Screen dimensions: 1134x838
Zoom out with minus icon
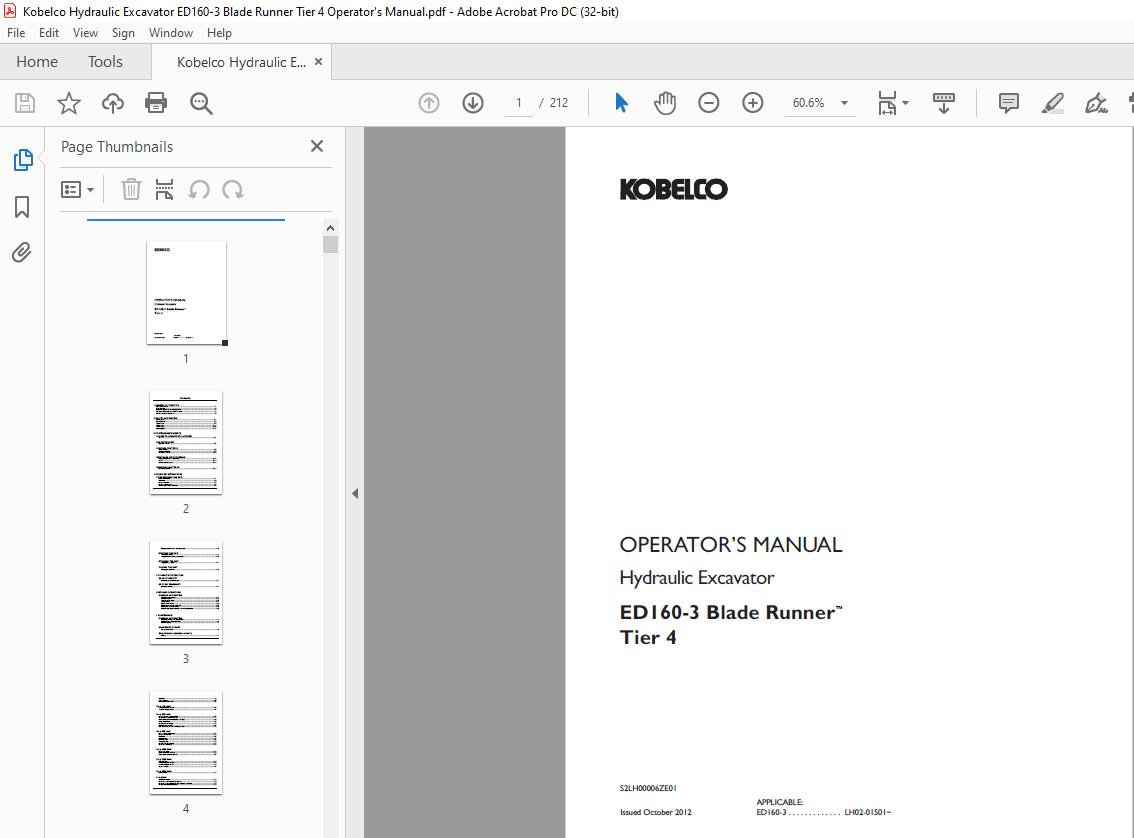[x=709, y=103]
